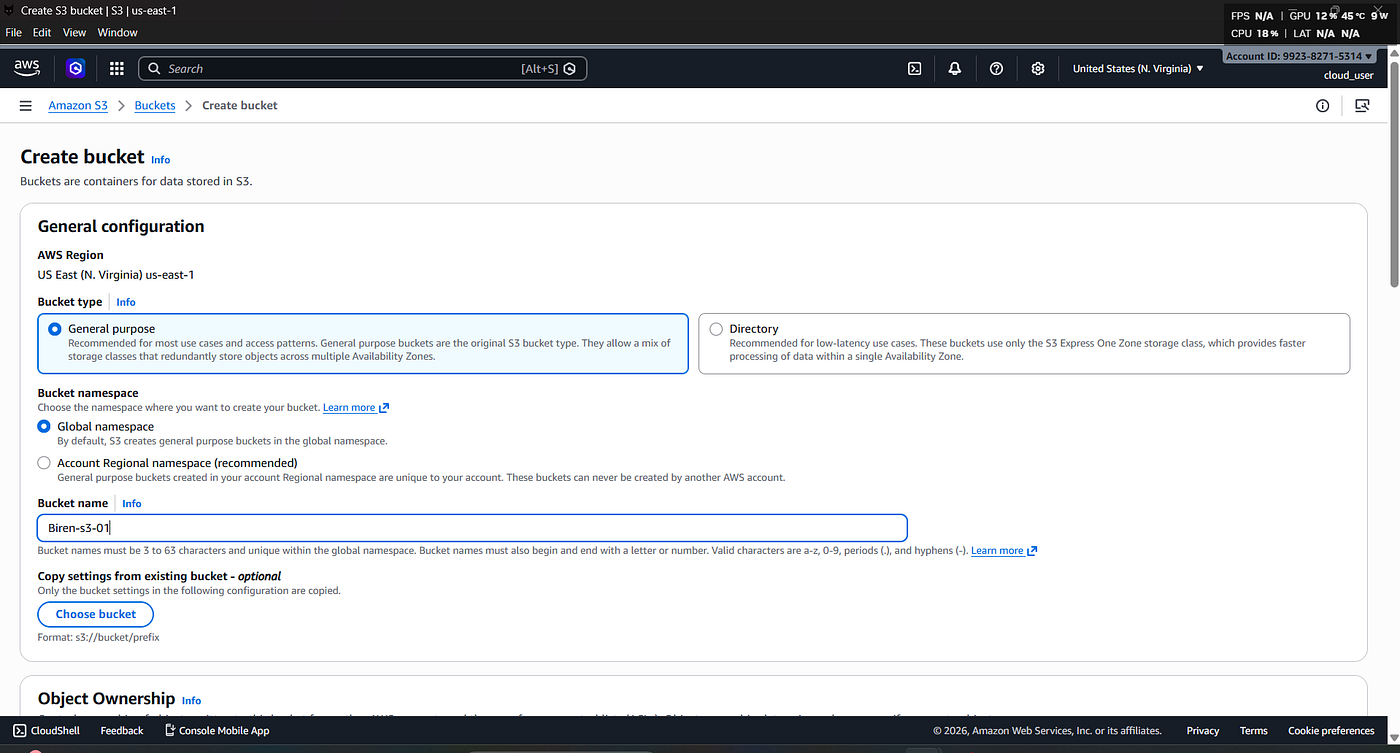Open the United States (N. Virginia) region dropdown
The width and height of the screenshot is (1400, 753).
tap(1138, 69)
